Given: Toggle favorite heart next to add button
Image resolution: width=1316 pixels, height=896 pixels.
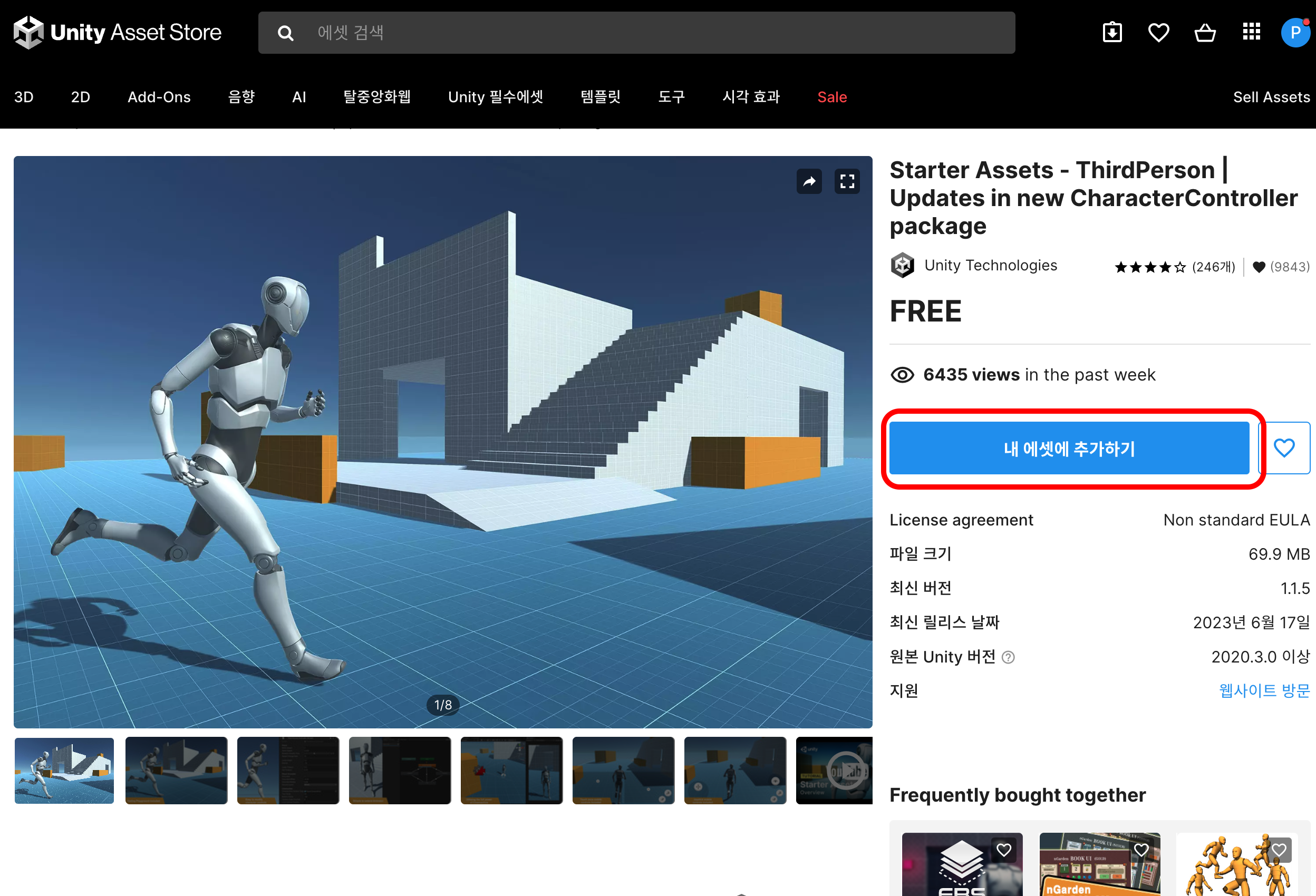Looking at the screenshot, I should pos(1284,449).
